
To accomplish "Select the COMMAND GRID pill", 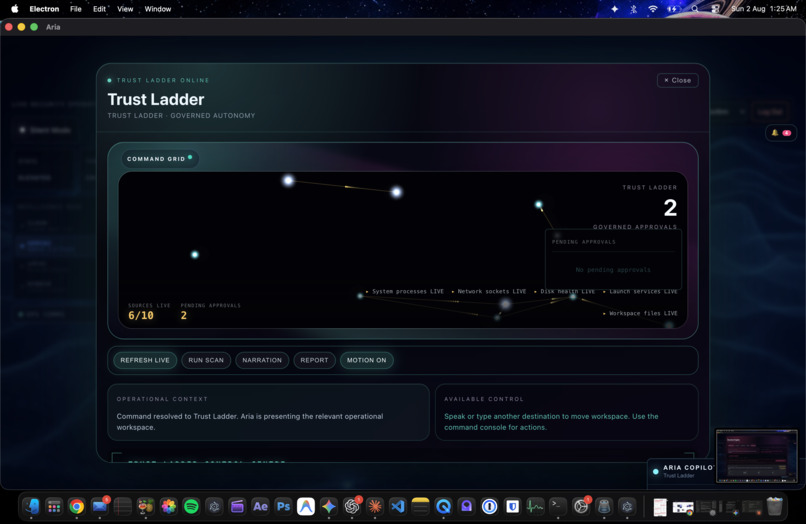I will click(x=159, y=158).
